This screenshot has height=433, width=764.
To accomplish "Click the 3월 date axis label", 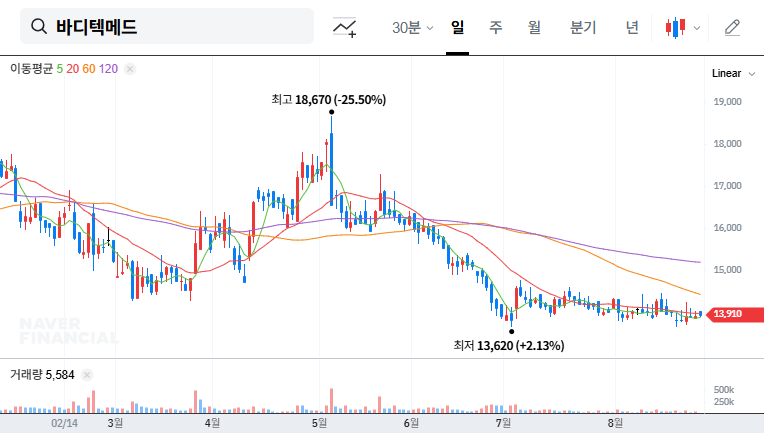I will [x=115, y=423].
